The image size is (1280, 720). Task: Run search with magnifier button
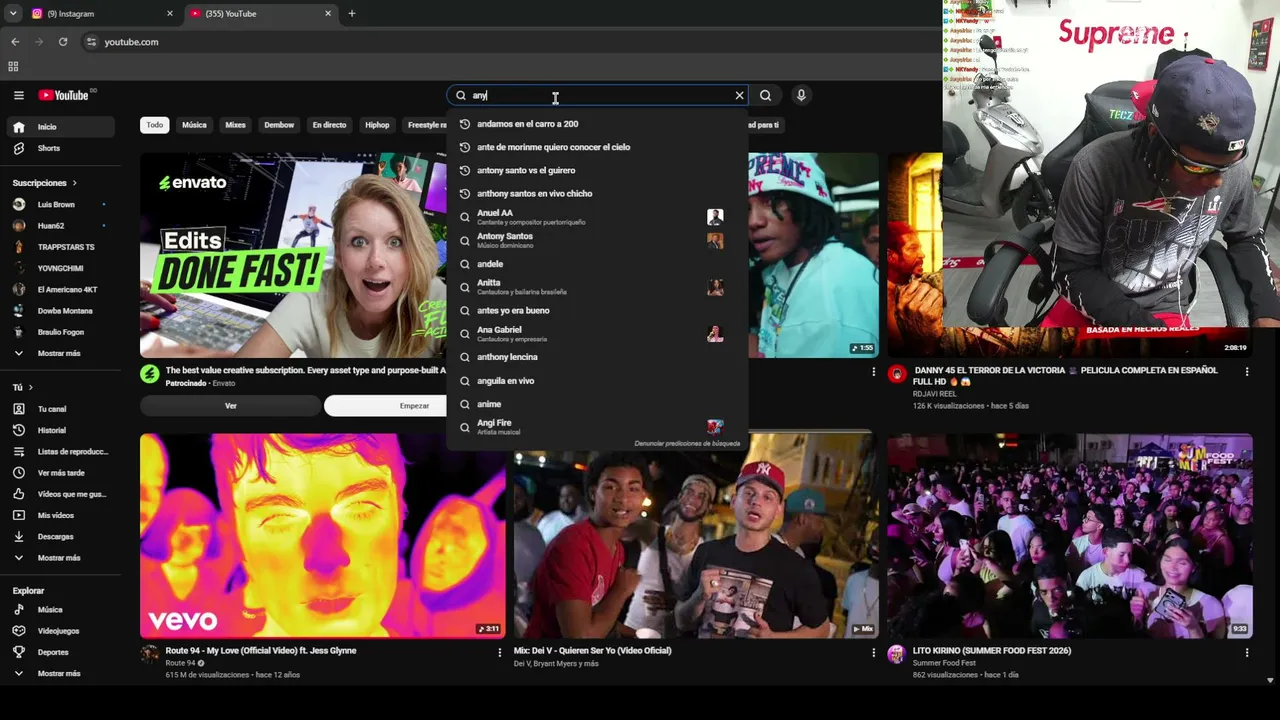click(765, 95)
